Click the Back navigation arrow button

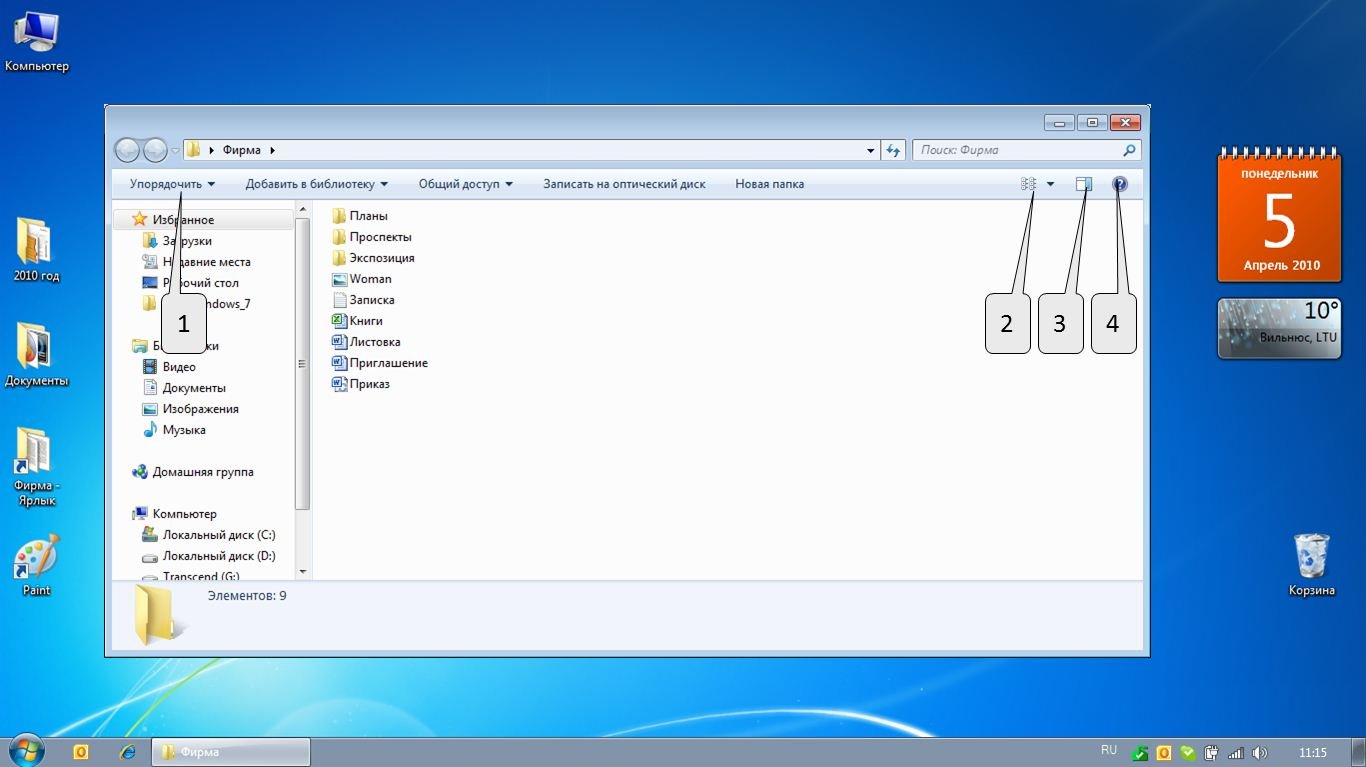tap(127, 150)
